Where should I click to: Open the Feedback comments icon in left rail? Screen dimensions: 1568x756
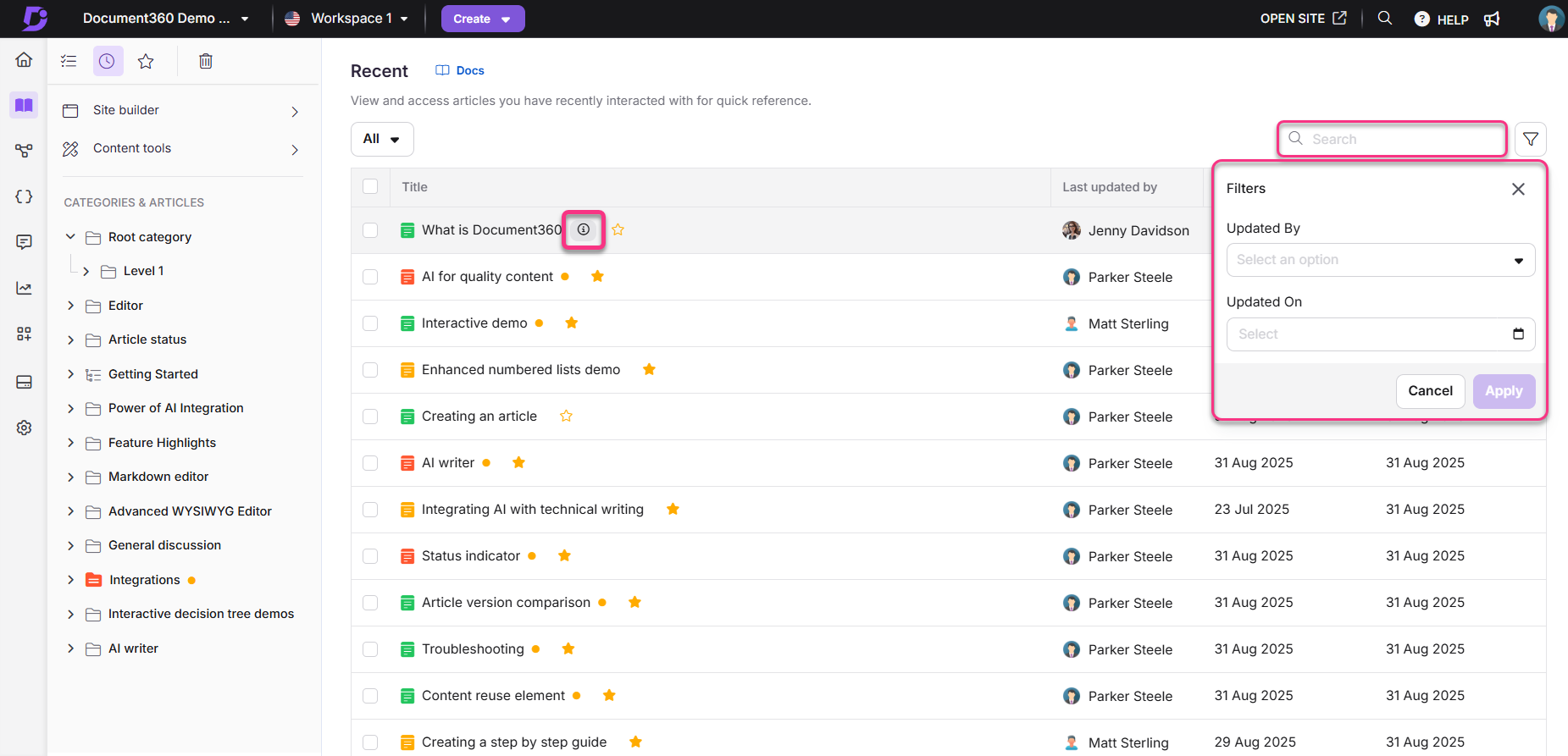click(x=24, y=242)
